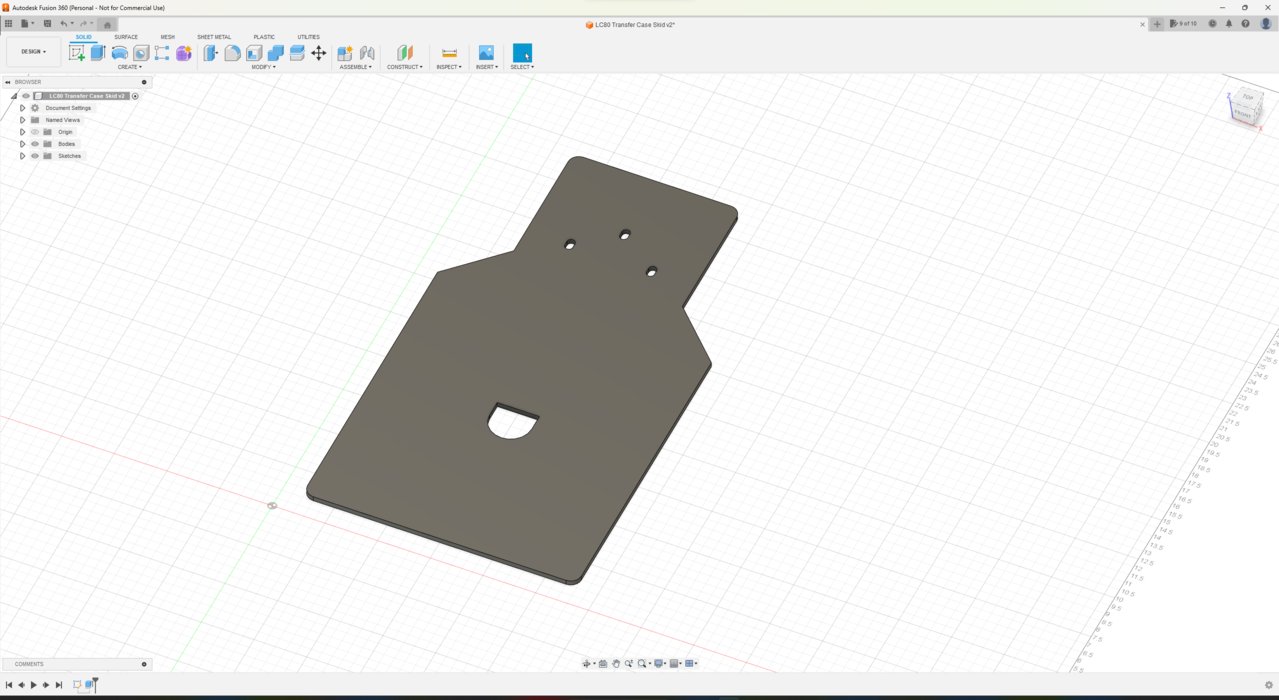Switch to the UTILITIES tab
Image resolution: width=1279 pixels, height=700 pixels.
(x=308, y=37)
